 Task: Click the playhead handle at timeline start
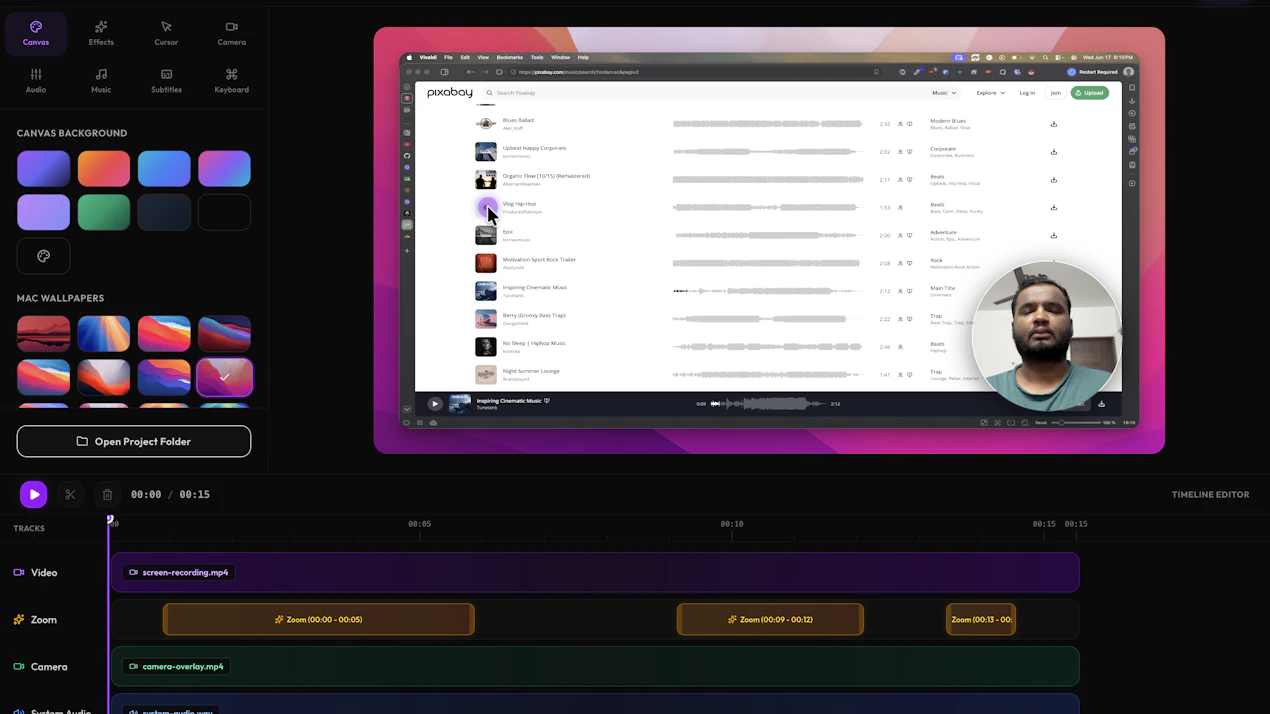click(x=110, y=519)
